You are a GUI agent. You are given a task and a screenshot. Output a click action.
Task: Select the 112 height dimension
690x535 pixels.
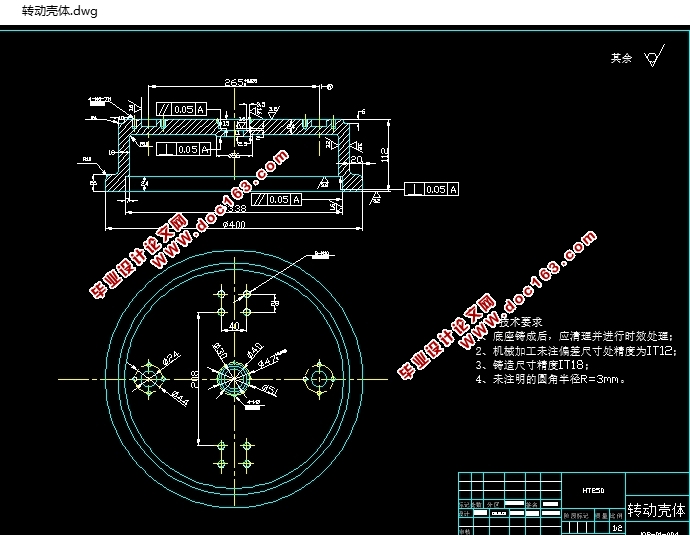tap(384, 154)
